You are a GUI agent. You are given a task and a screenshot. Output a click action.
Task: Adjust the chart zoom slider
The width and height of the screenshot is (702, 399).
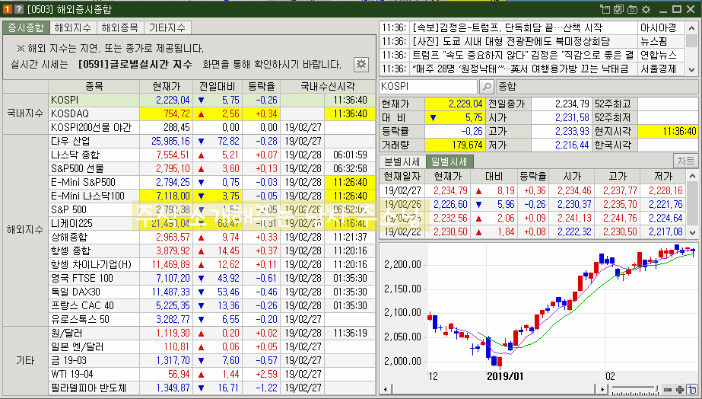635,389
